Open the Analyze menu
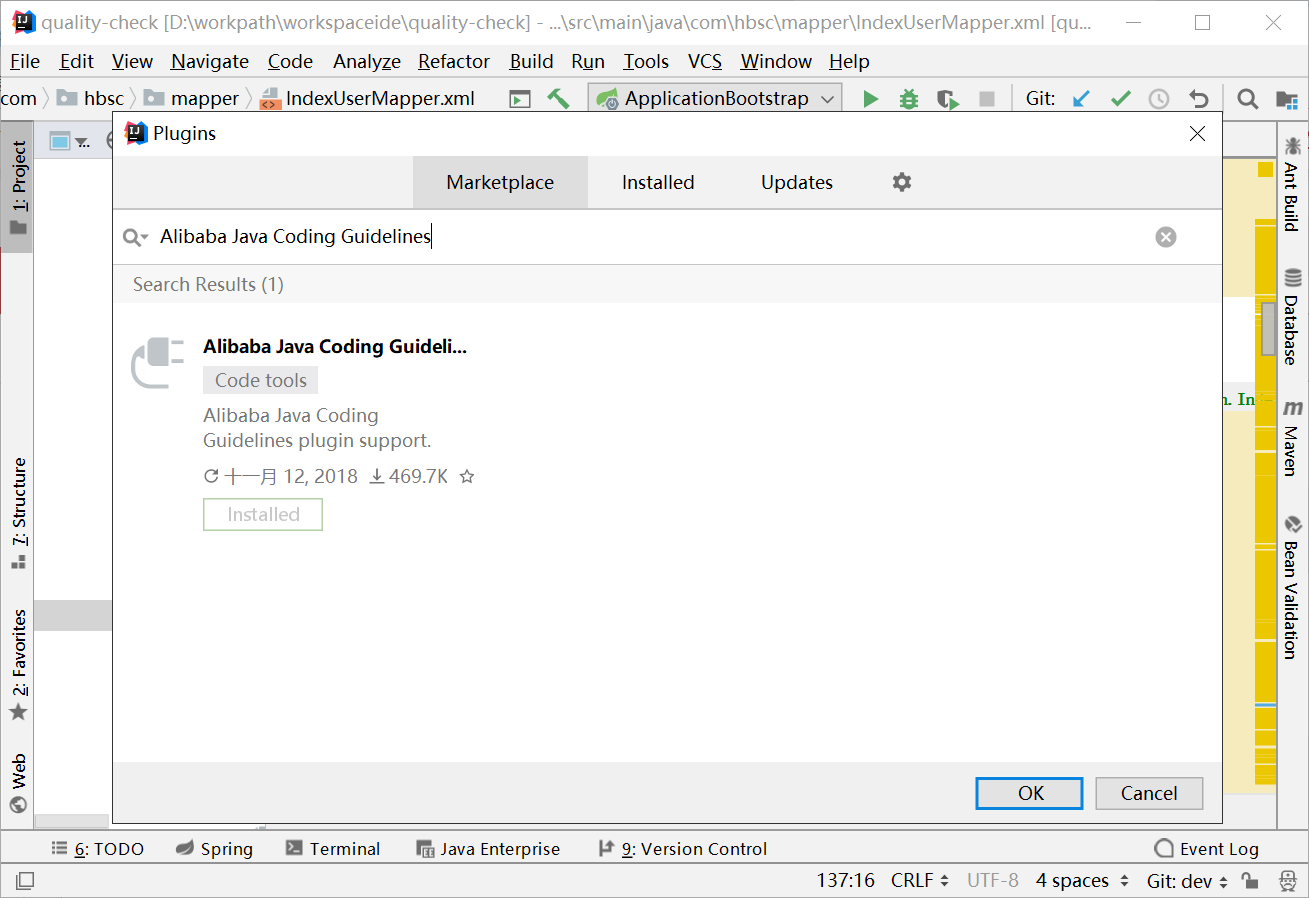 click(367, 62)
